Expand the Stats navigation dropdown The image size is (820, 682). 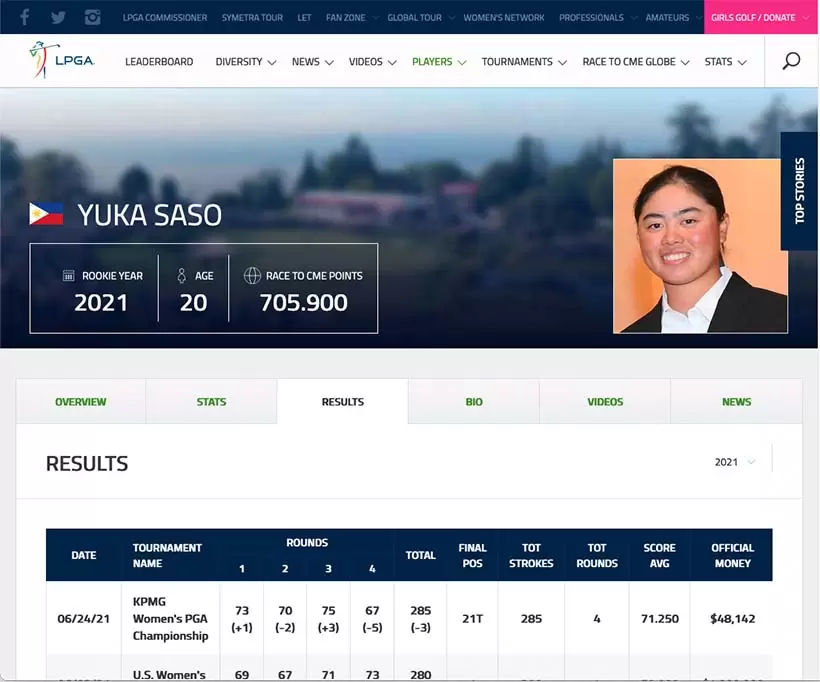tap(725, 62)
